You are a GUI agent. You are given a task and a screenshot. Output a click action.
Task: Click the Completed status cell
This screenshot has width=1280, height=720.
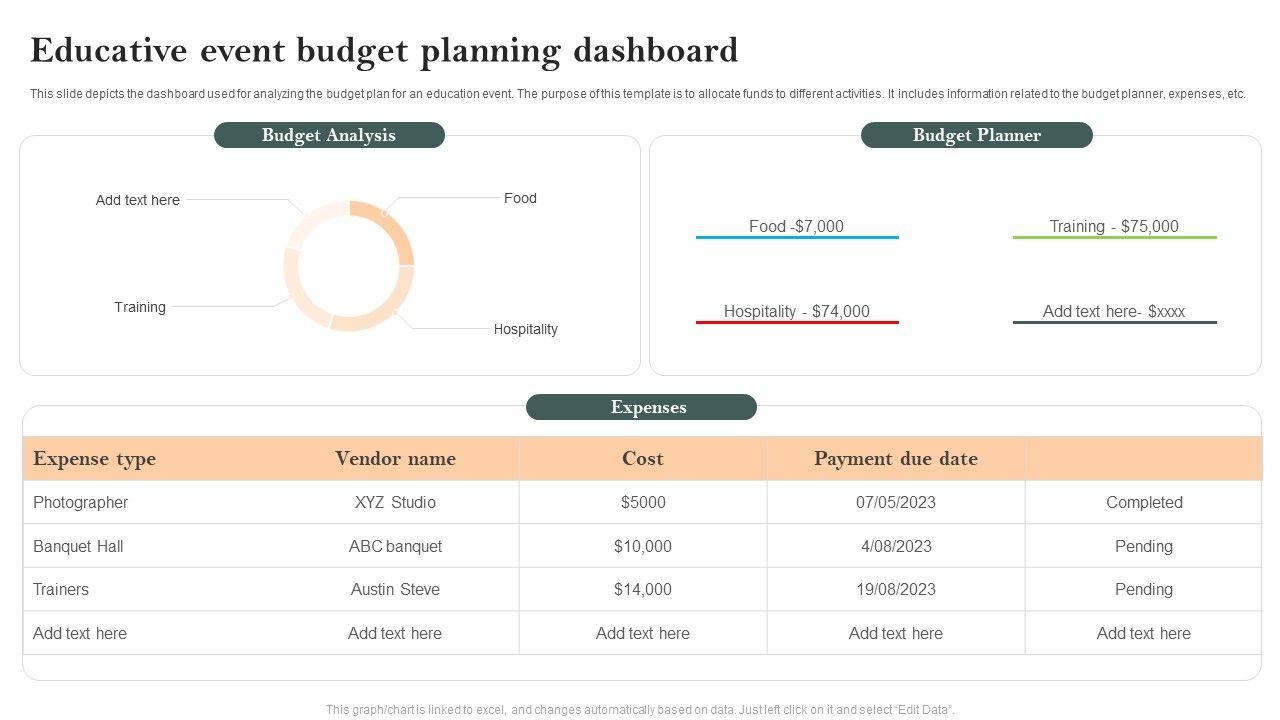pos(1144,502)
